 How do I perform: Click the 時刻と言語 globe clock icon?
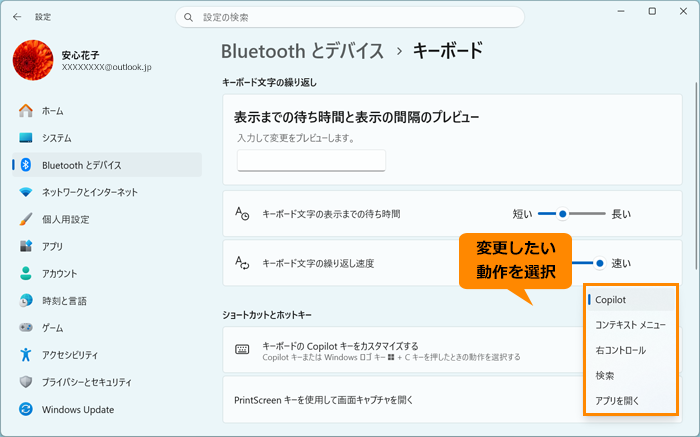pyautogui.click(x=26, y=300)
